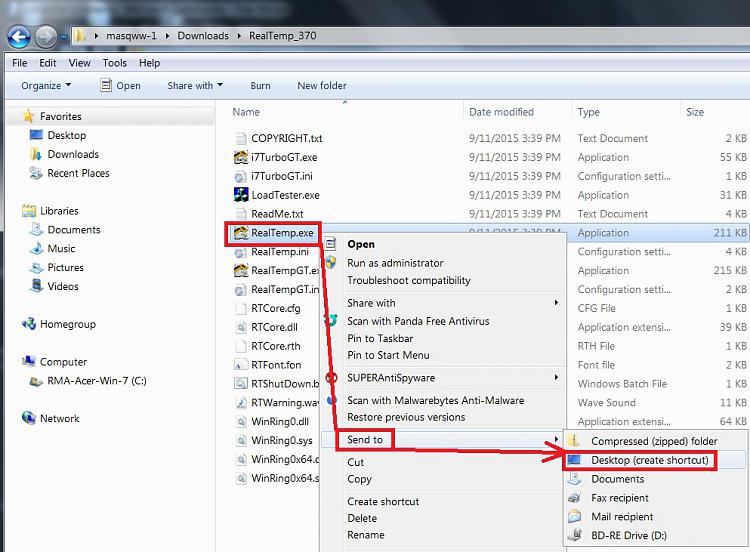Click the Compressed (zipped) folder icon
Image resolution: width=750 pixels, height=552 pixels.
click(x=575, y=441)
